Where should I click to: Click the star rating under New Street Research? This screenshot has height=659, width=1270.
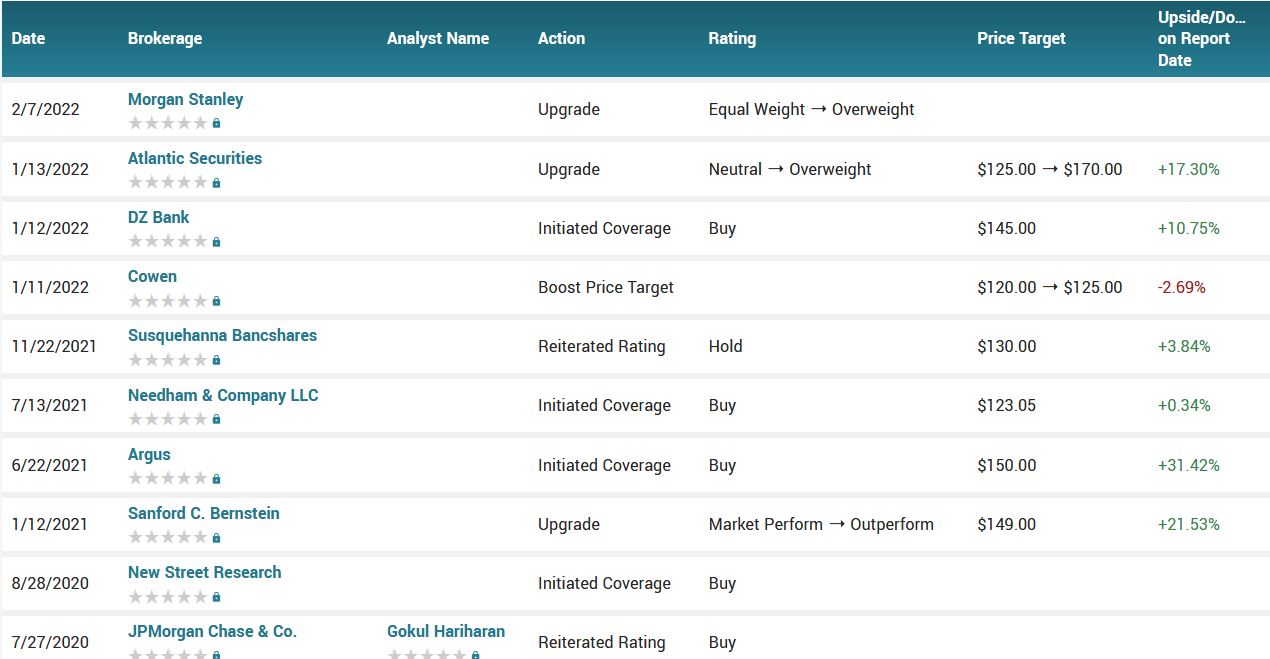pyautogui.click(x=168, y=596)
